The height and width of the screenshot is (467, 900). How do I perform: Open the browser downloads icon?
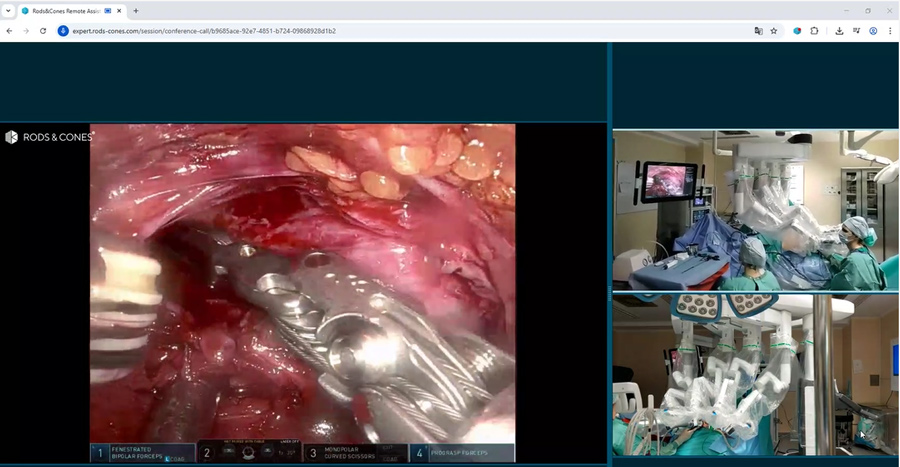(839, 31)
